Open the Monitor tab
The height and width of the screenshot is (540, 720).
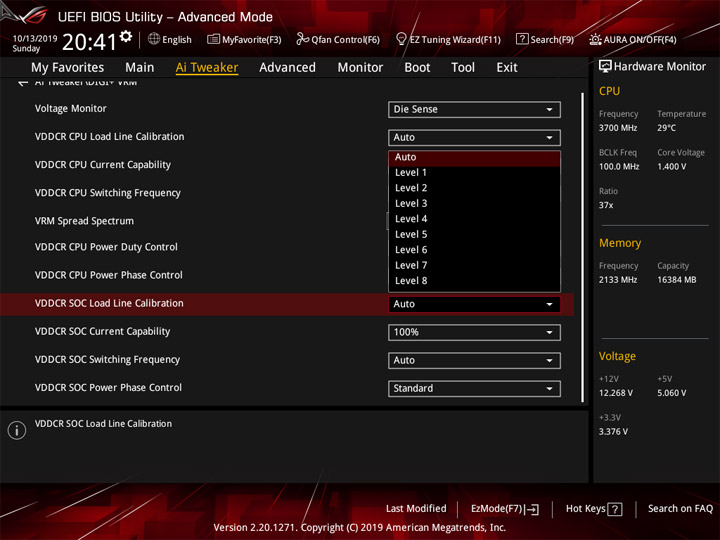[360, 68]
